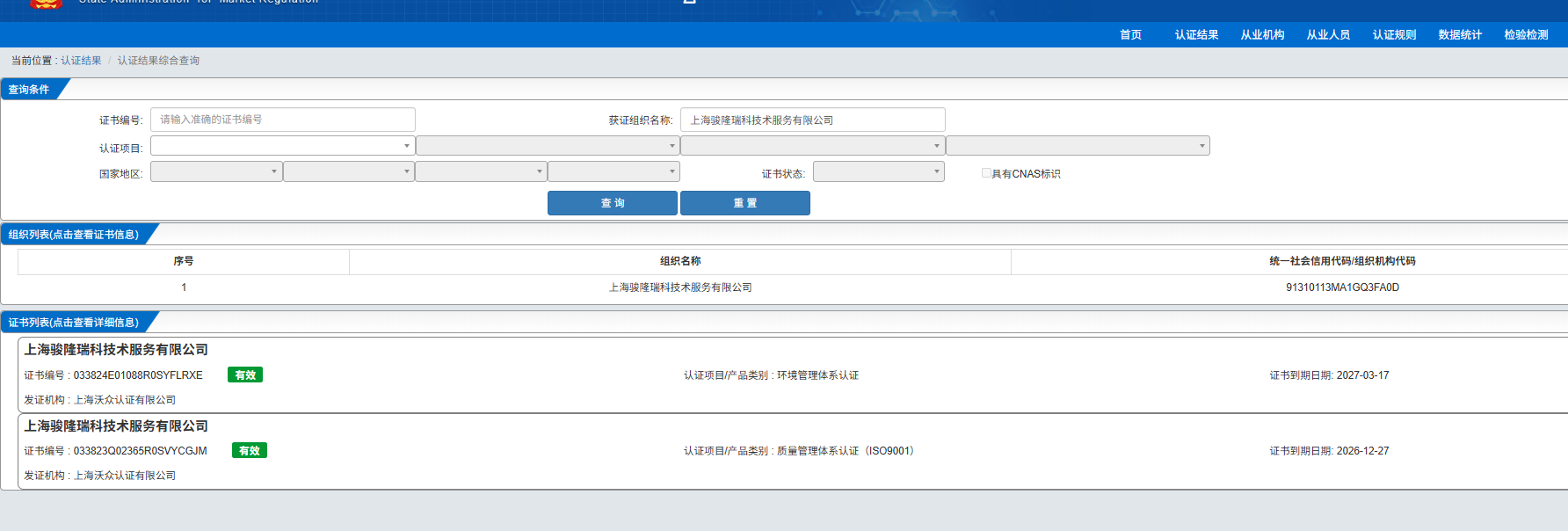The height and width of the screenshot is (531, 1568).
Task: Click the 重置 reset button
Action: 745,203
